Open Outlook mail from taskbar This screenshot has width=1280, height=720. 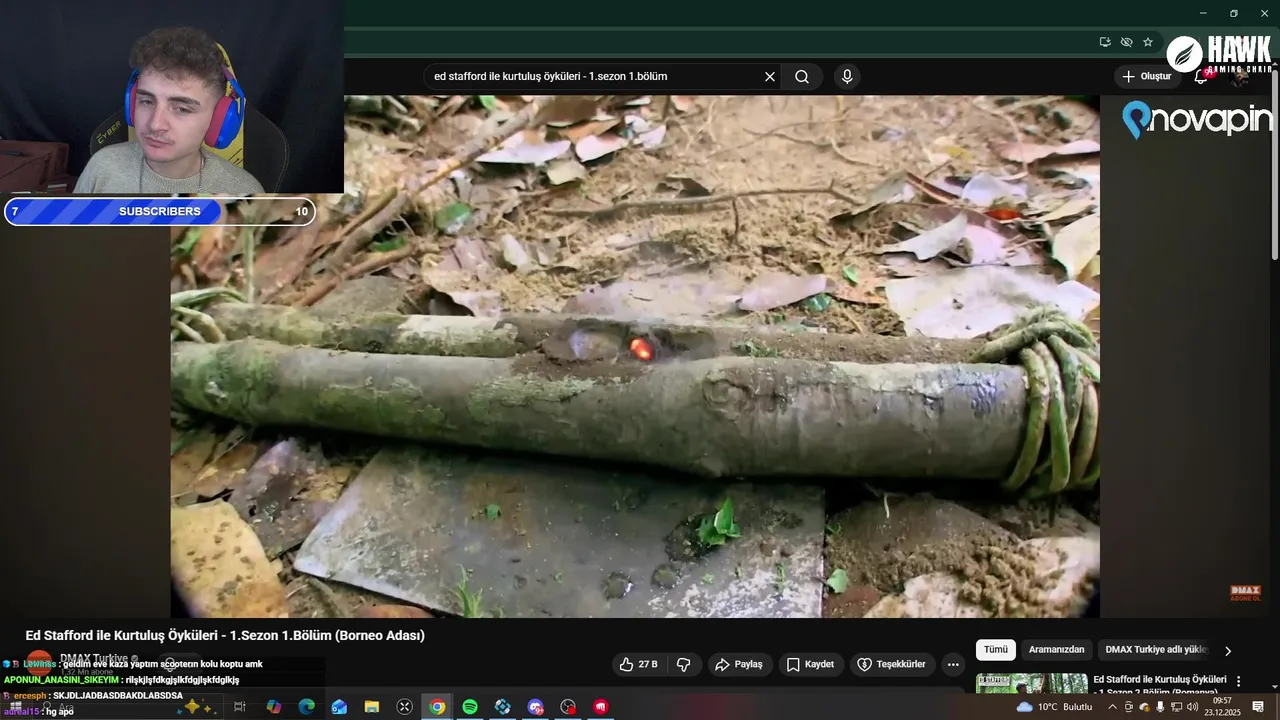[339, 707]
